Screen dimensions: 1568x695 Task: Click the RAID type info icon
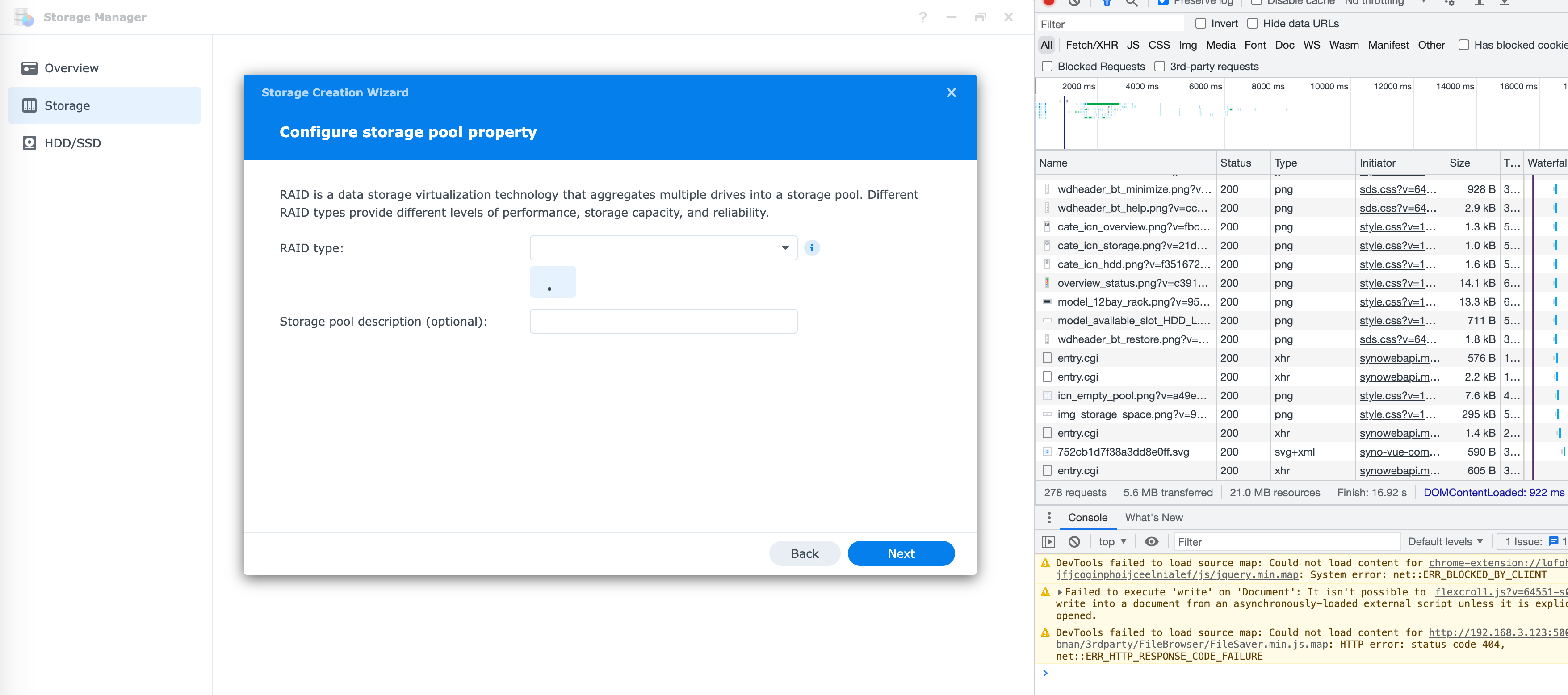tap(811, 248)
